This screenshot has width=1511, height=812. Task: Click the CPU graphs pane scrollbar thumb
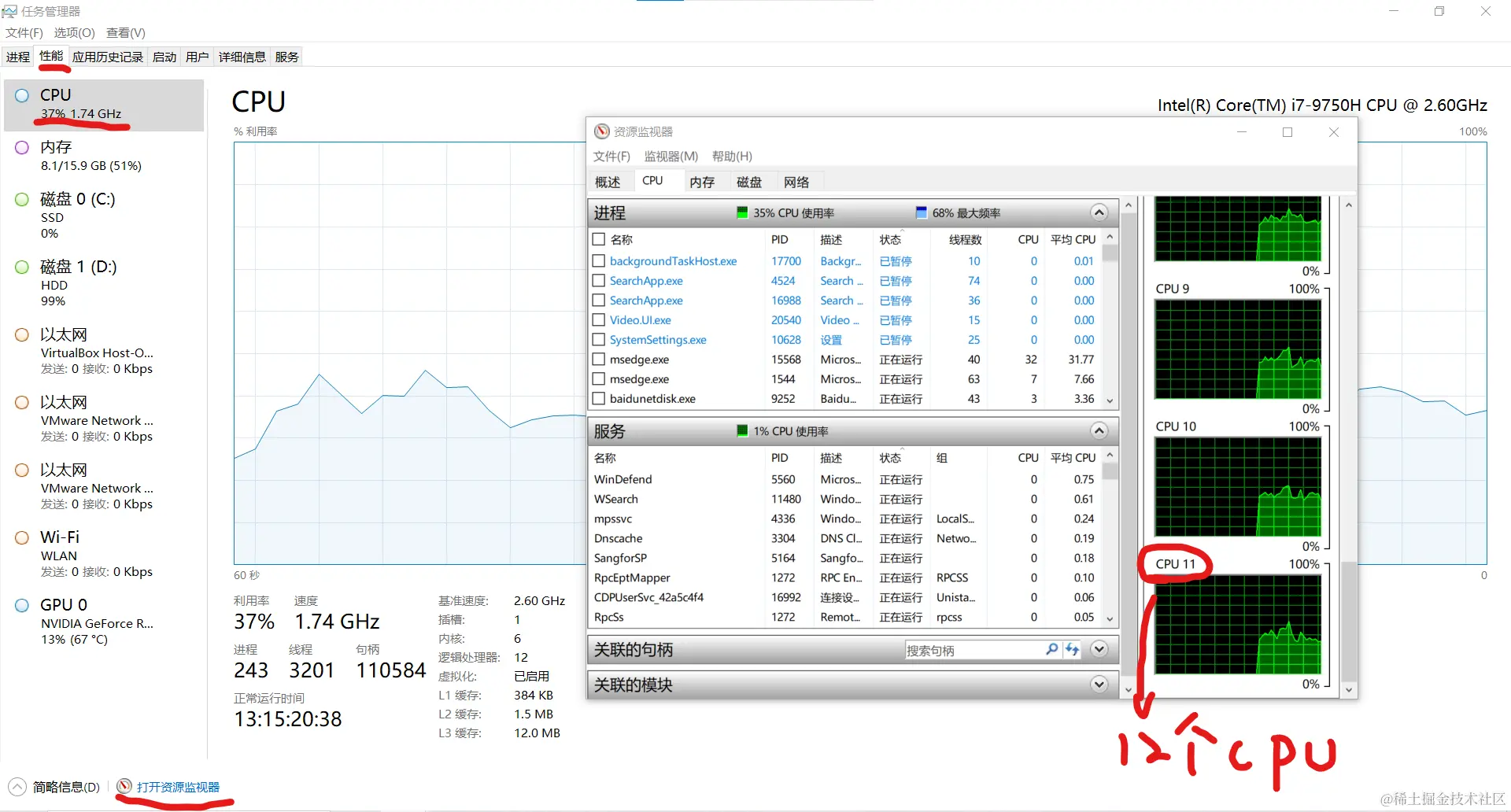(1349, 622)
